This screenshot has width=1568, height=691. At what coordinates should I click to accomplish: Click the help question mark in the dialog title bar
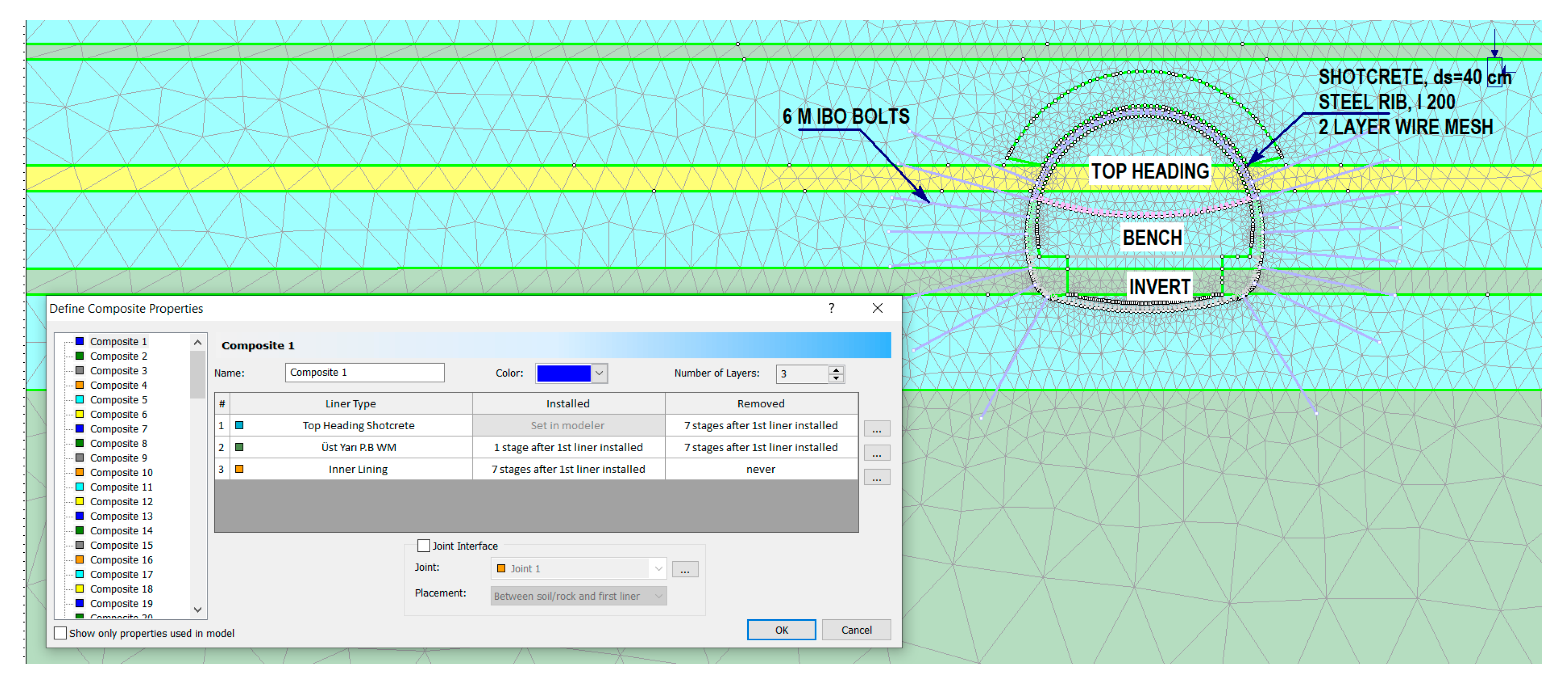[x=831, y=308]
